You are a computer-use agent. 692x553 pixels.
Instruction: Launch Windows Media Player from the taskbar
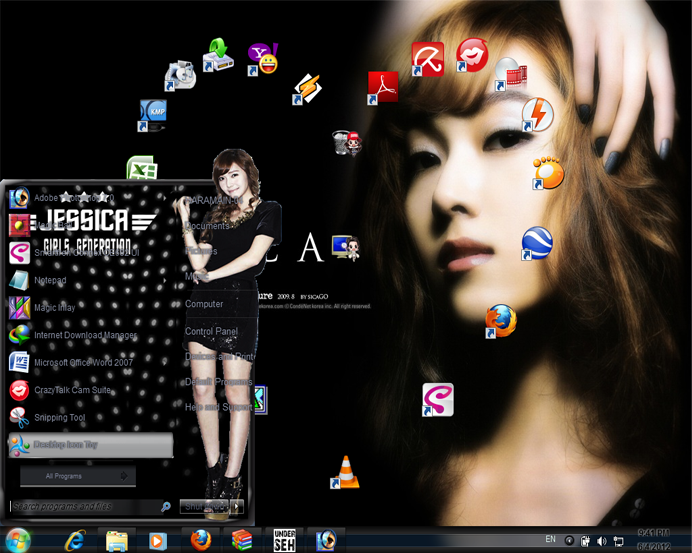158,541
